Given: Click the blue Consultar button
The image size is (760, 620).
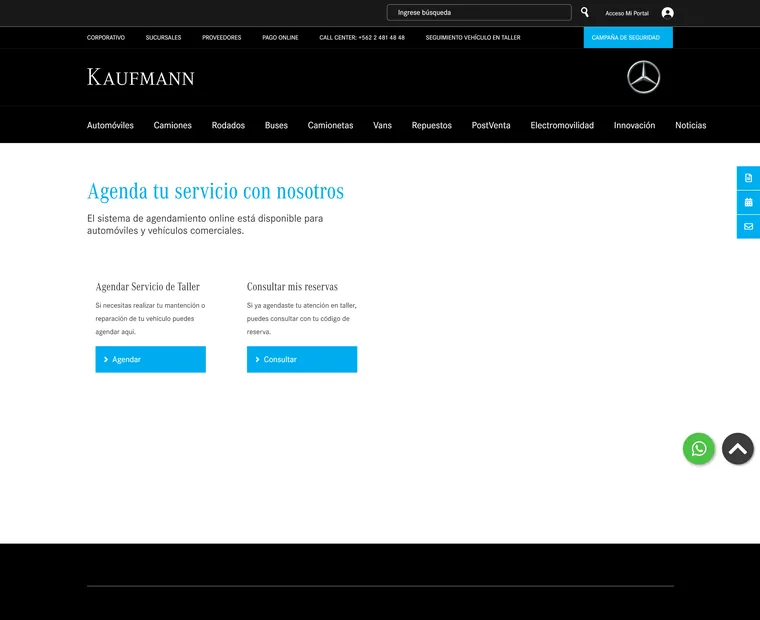Looking at the screenshot, I should pyautogui.click(x=302, y=359).
